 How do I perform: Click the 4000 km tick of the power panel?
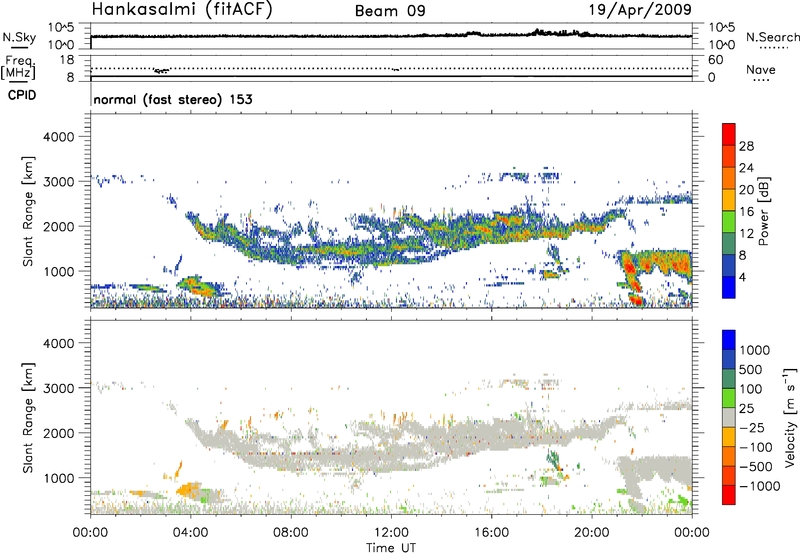tap(58, 137)
